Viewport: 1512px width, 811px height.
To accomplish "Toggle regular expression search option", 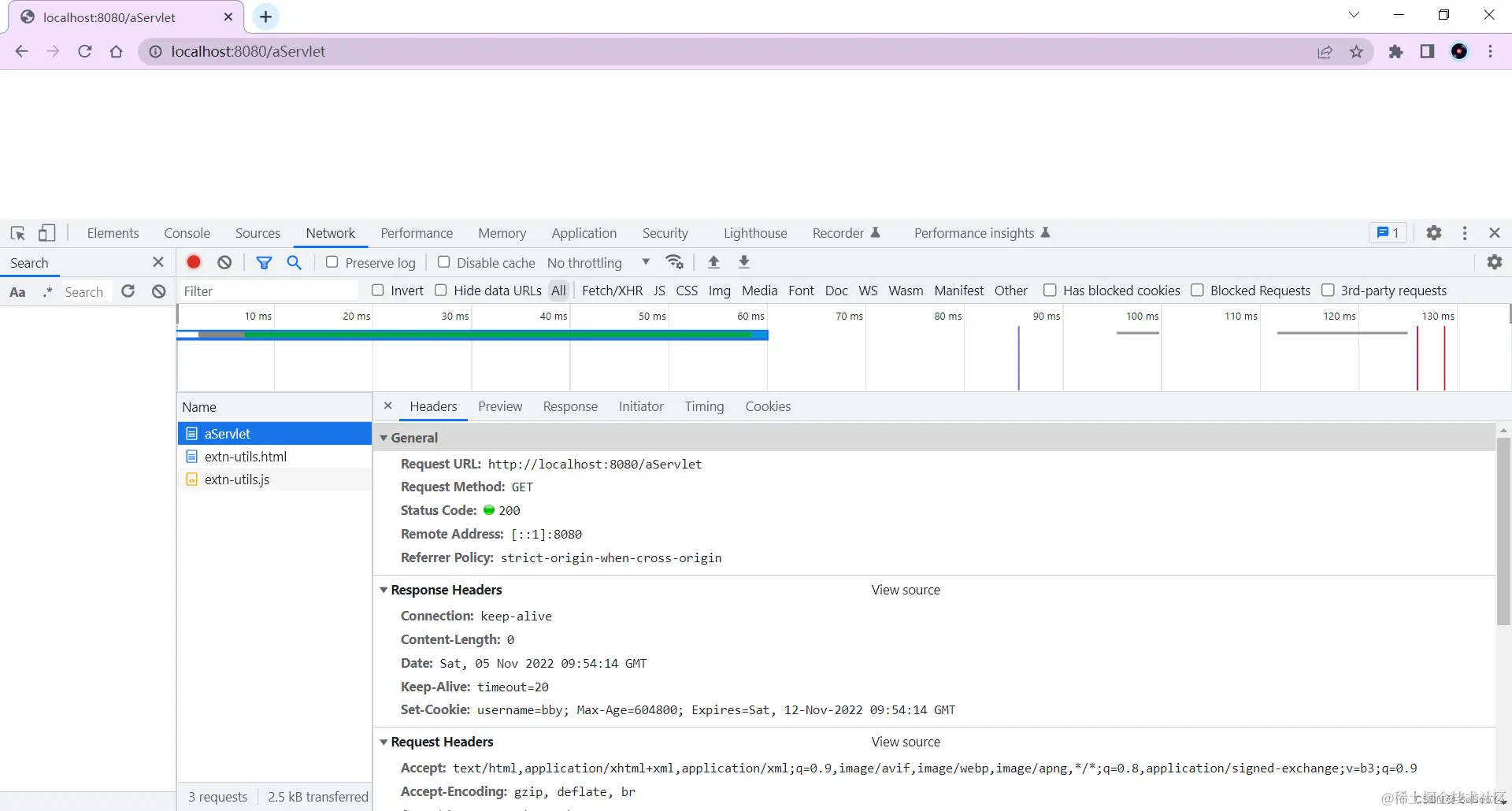I will [48, 292].
